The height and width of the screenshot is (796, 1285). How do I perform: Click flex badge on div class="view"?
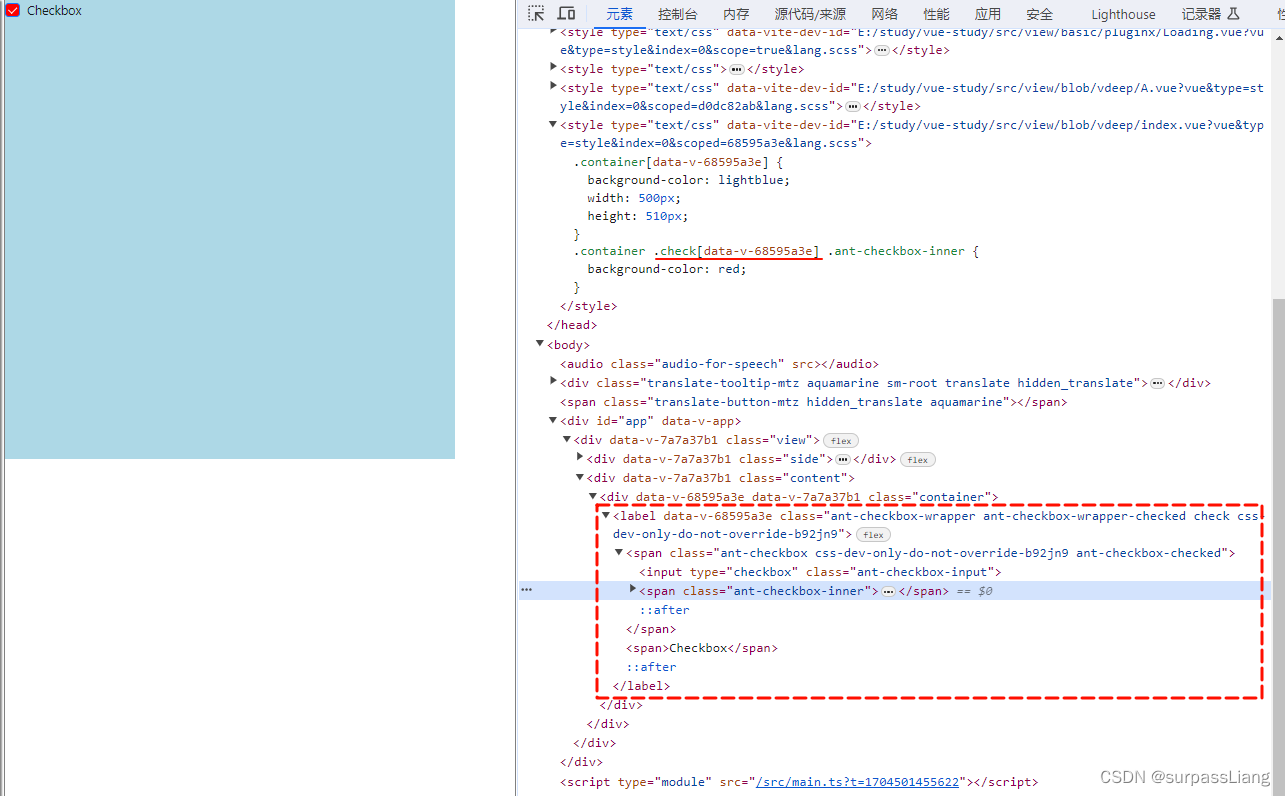click(841, 441)
